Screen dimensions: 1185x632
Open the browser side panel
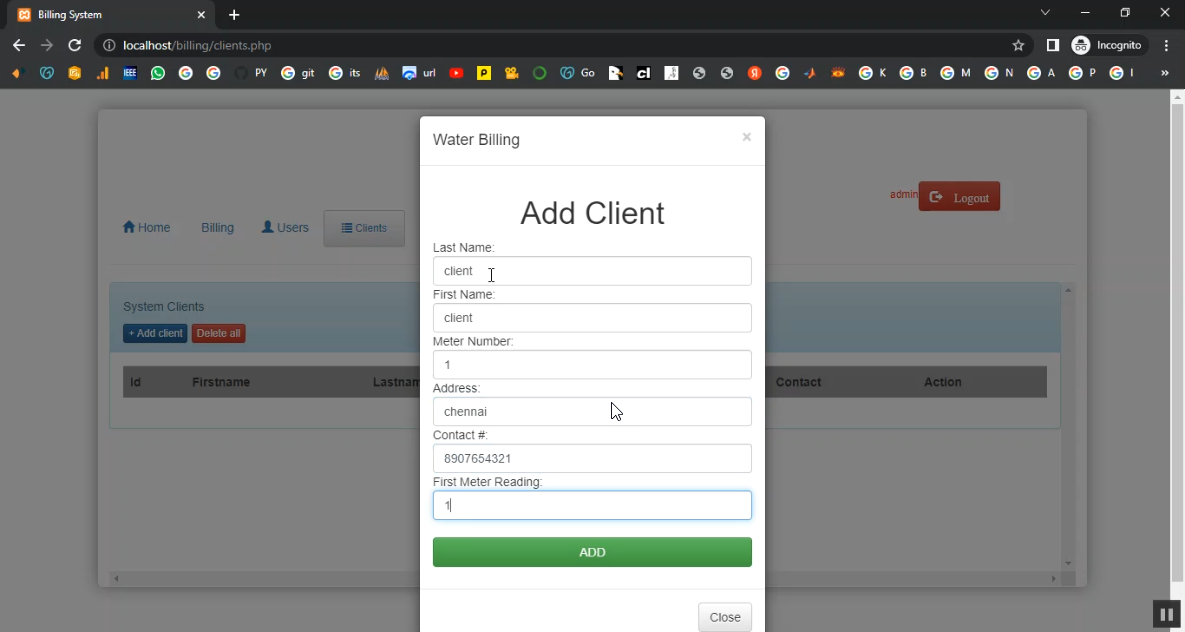(1052, 45)
